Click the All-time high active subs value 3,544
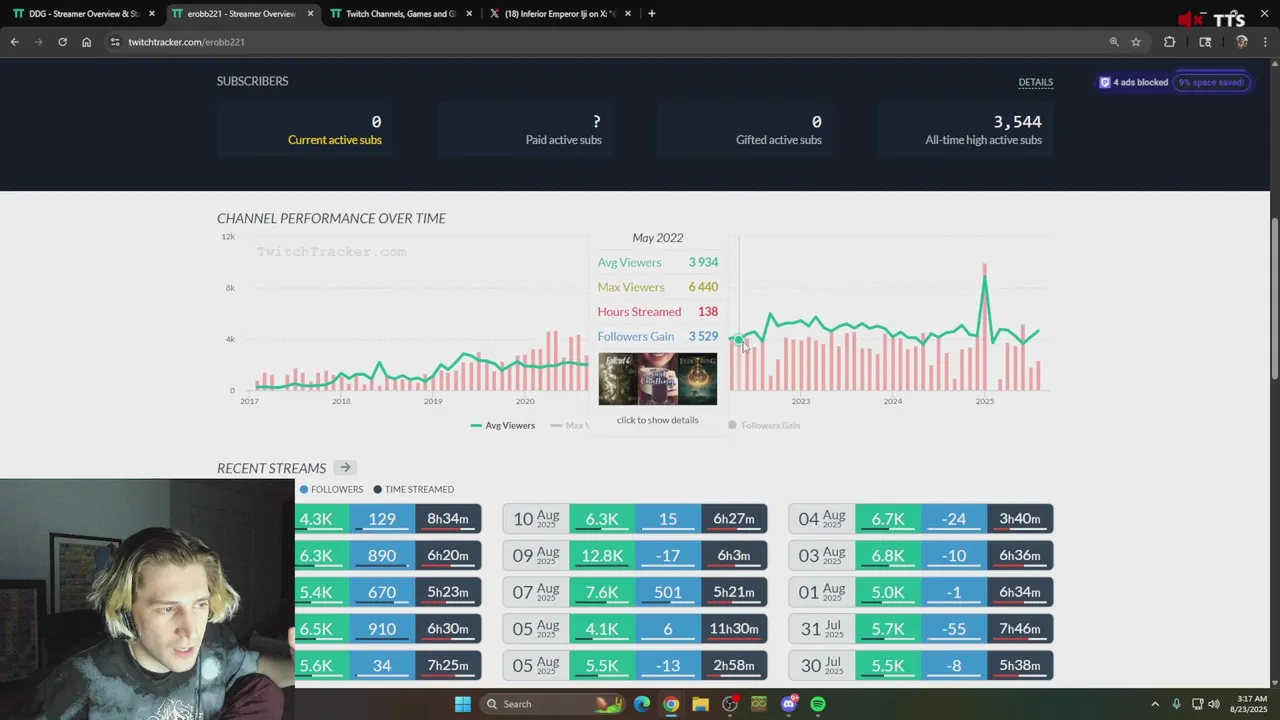 (1017, 122)
